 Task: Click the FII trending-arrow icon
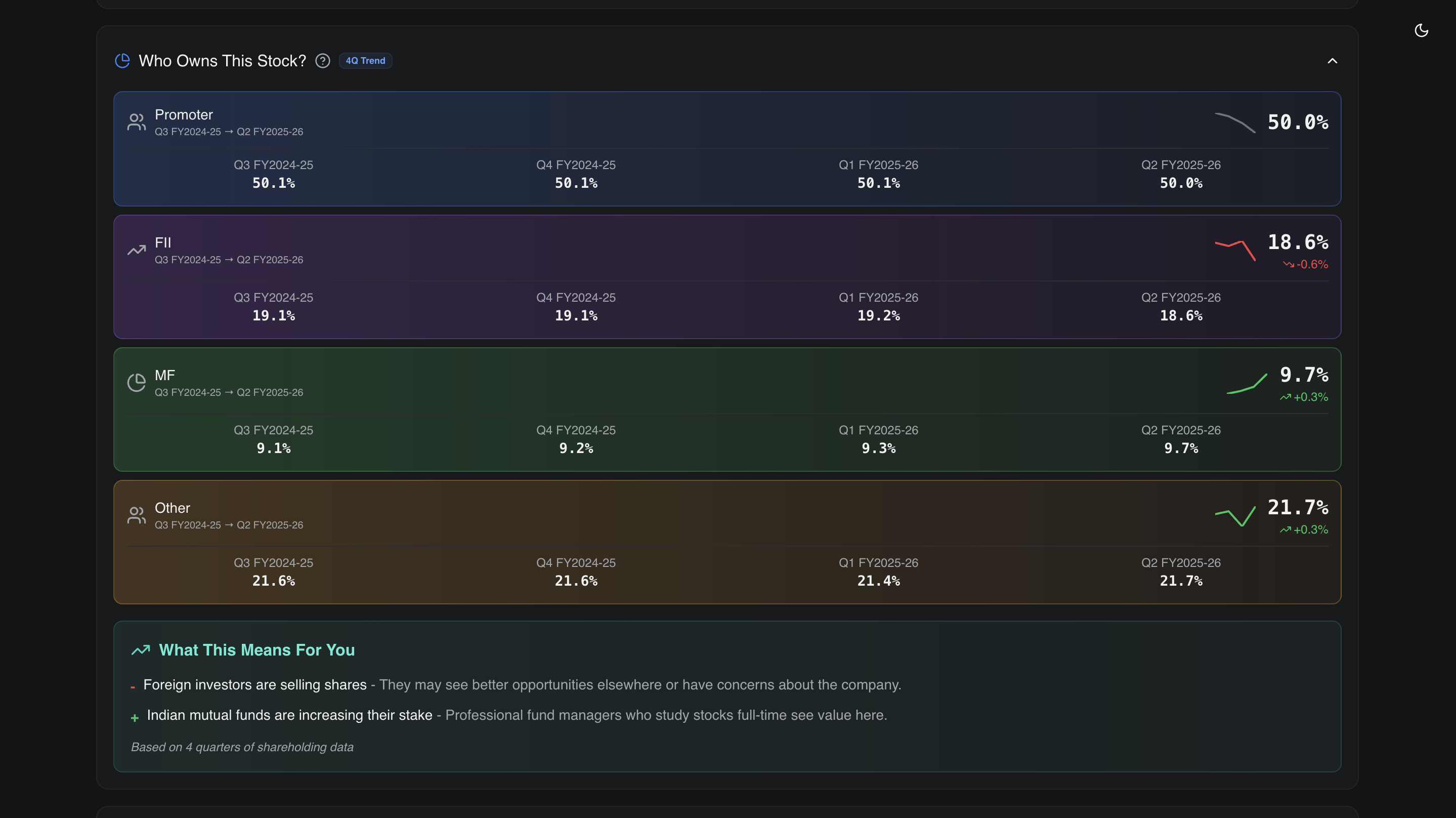point(136,249)
